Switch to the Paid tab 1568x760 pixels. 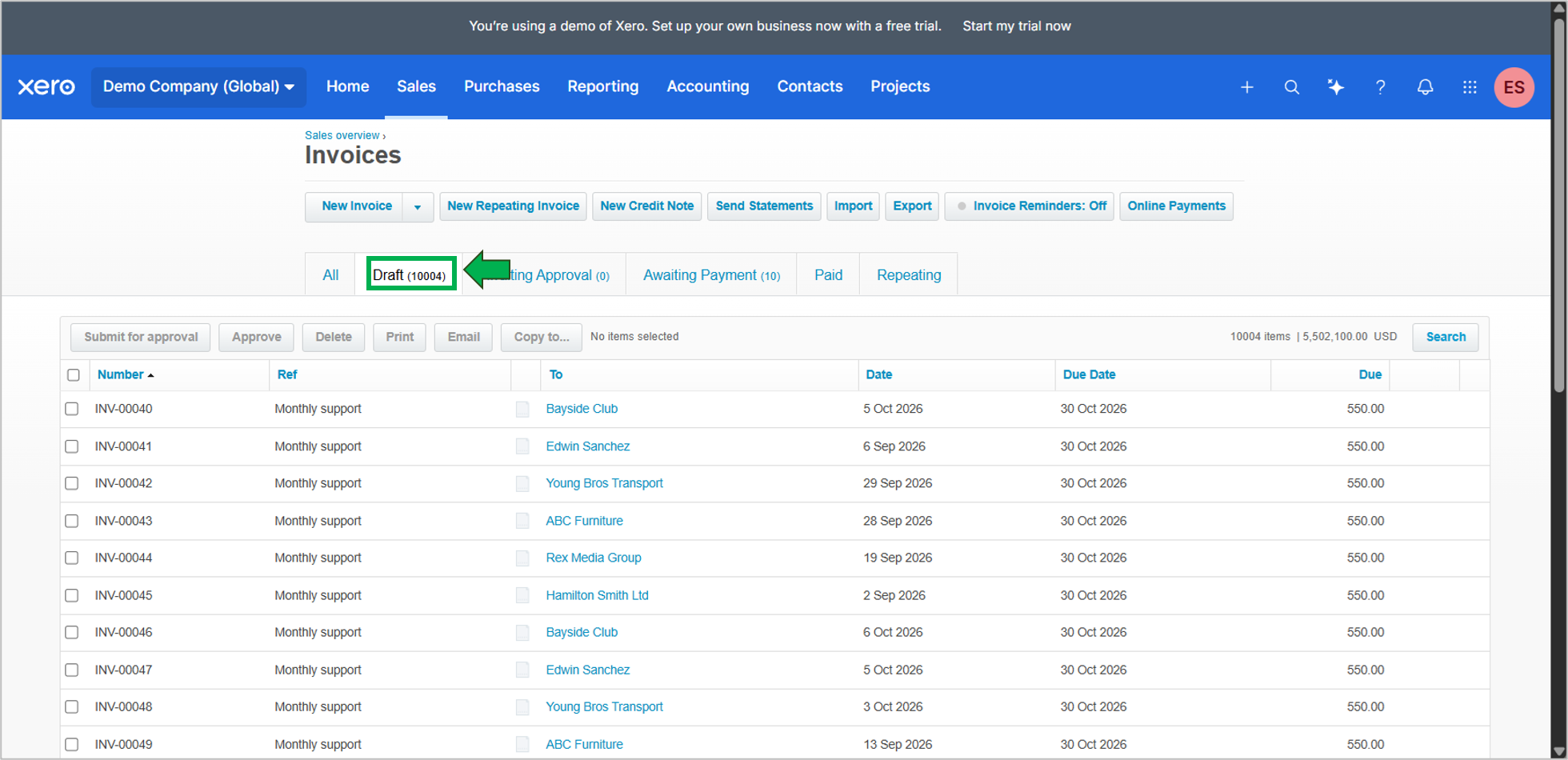pyautogui.click(x=828, y=275)
